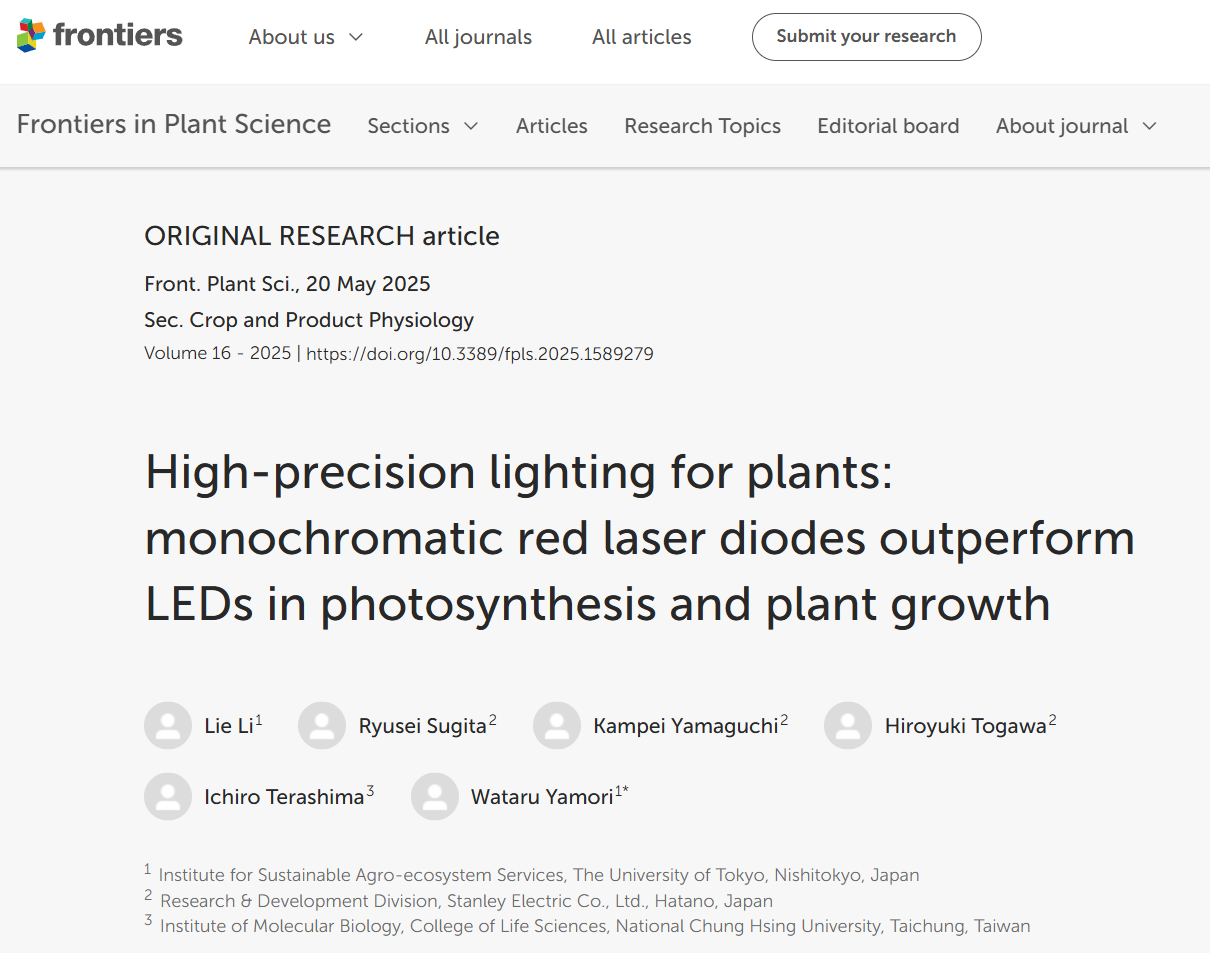Open Ichiro Terashima's author name link
1210x953 pixels.
[284, 798]
